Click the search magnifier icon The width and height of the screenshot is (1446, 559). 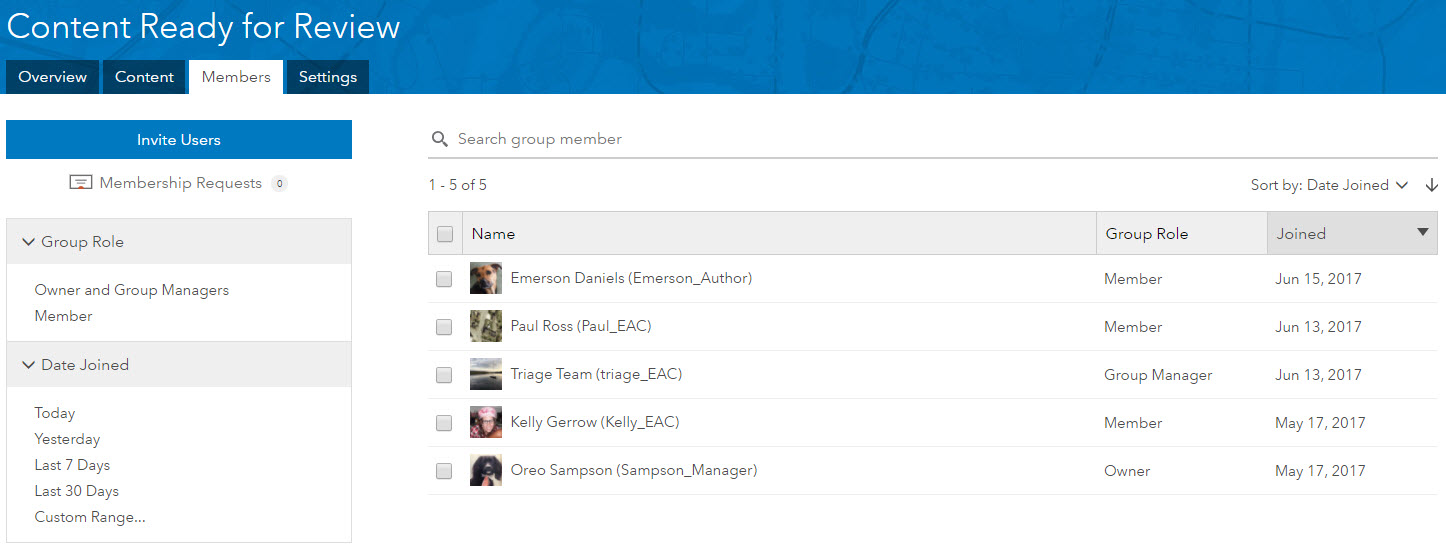pyautogui.click(x=439, y=139)
